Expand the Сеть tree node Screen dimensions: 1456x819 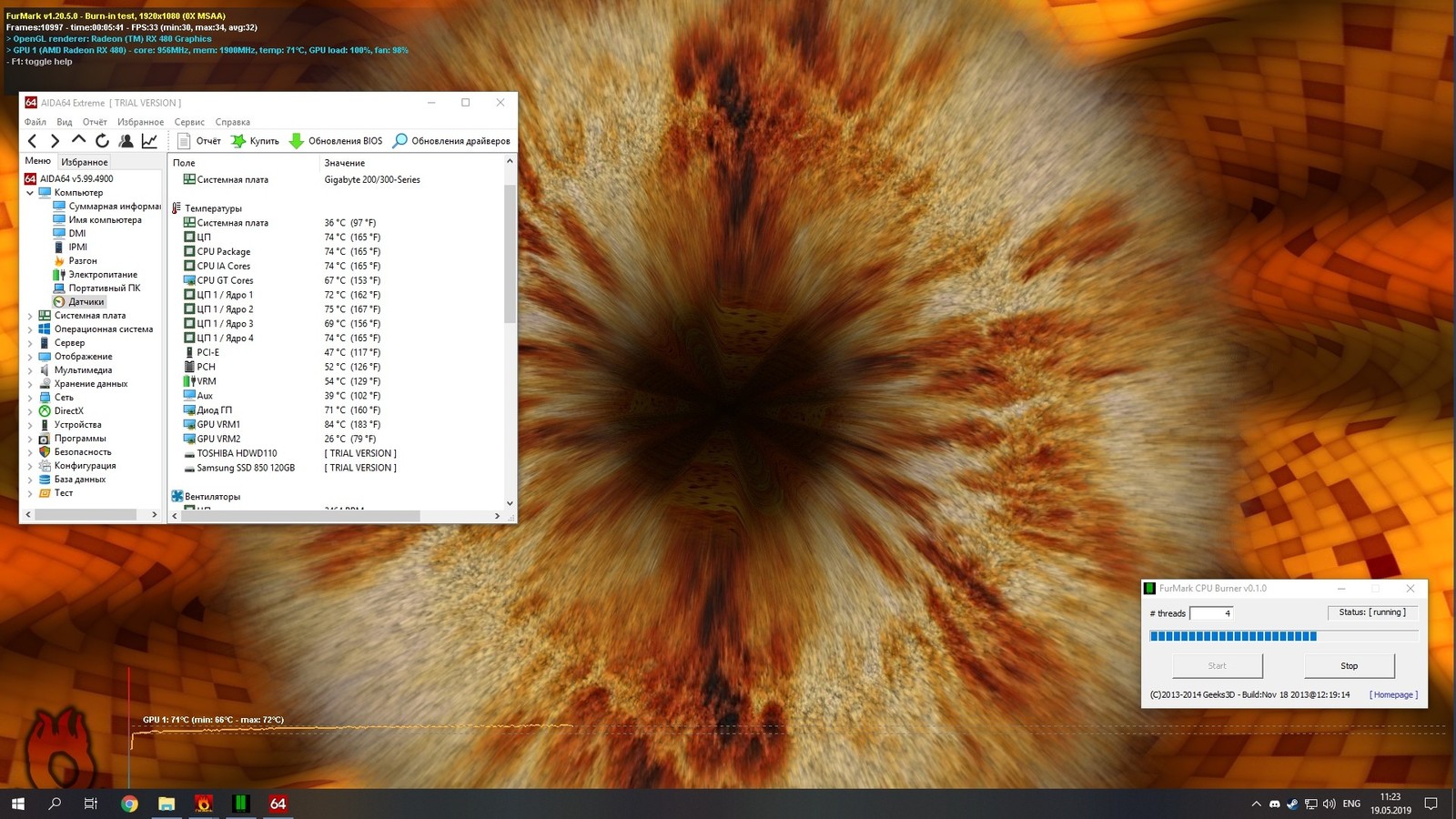[29, 398]
